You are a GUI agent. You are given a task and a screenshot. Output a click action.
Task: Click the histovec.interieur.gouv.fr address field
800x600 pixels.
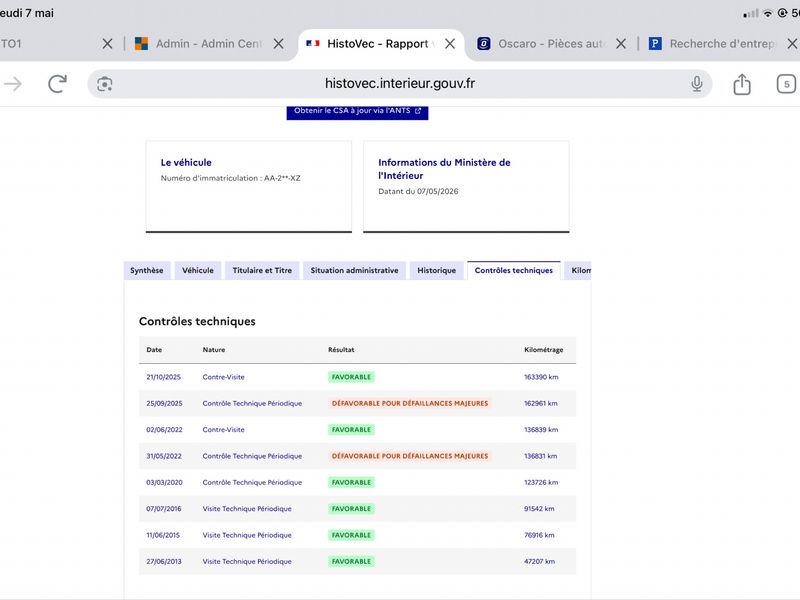[399, 84]
